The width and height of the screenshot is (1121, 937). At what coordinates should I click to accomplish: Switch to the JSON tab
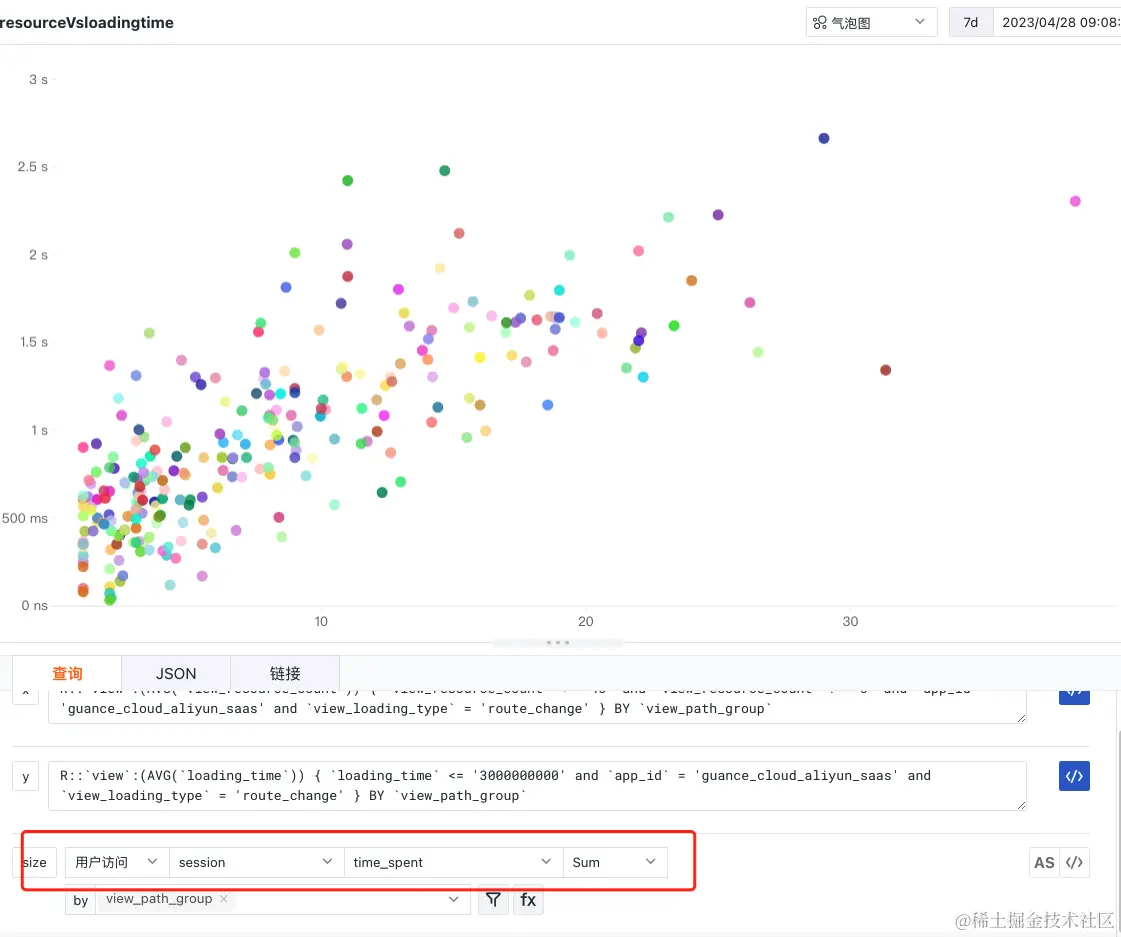point(176,673)
